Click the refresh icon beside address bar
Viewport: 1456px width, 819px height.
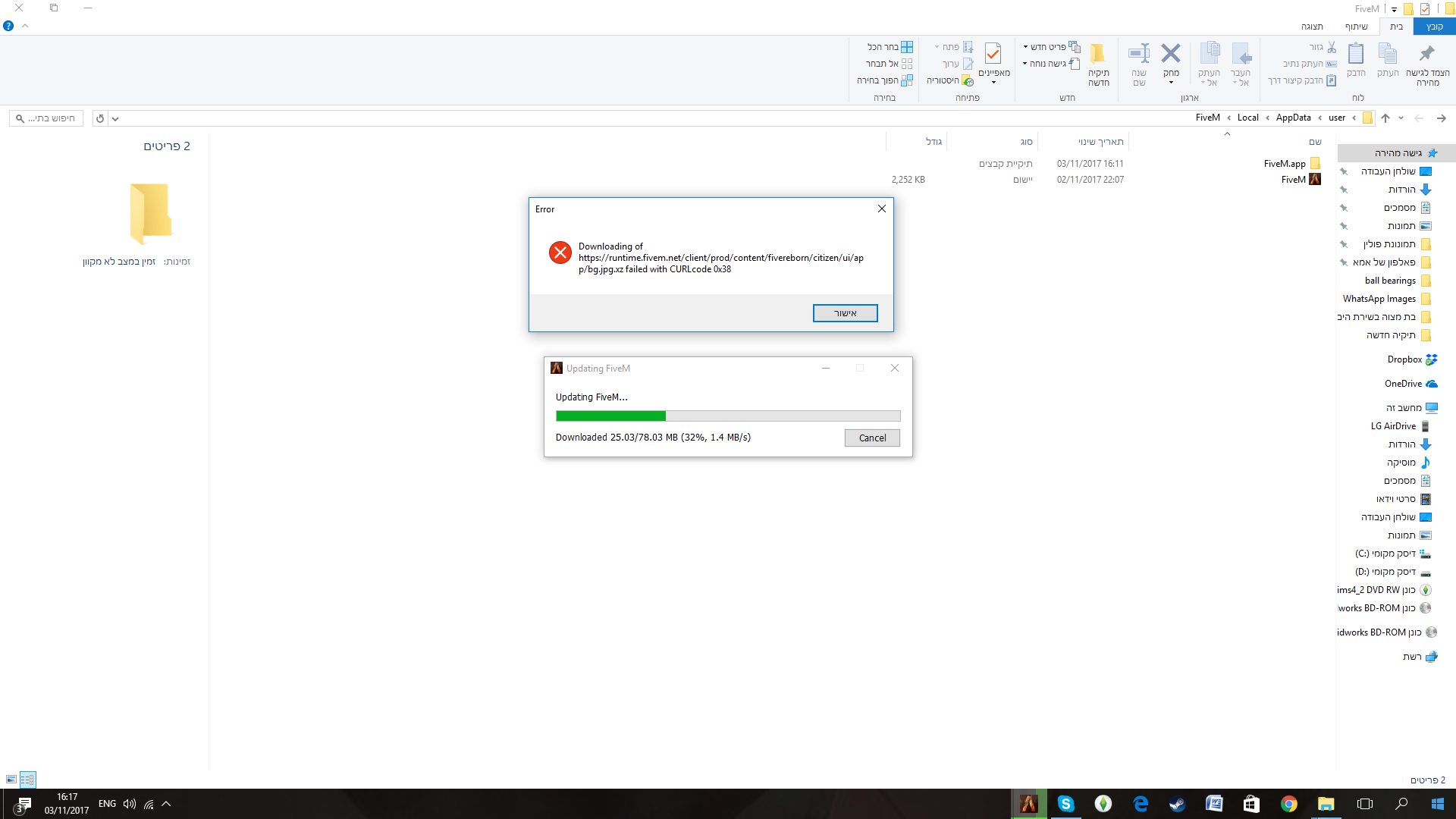coord(100,118)
